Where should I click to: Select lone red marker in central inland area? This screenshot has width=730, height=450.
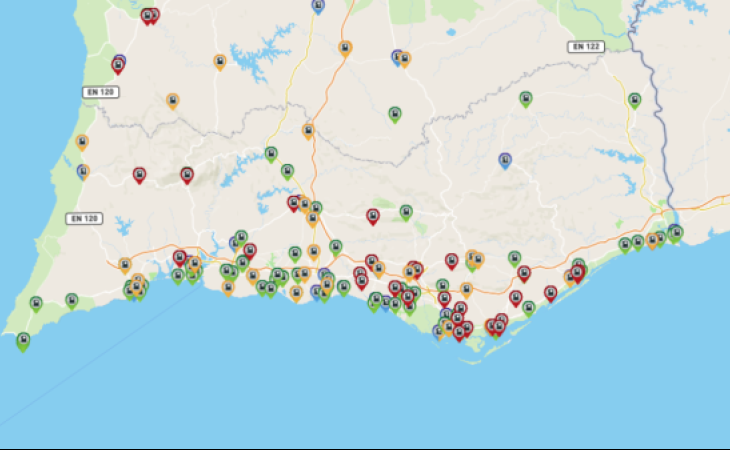pos(373,217)
